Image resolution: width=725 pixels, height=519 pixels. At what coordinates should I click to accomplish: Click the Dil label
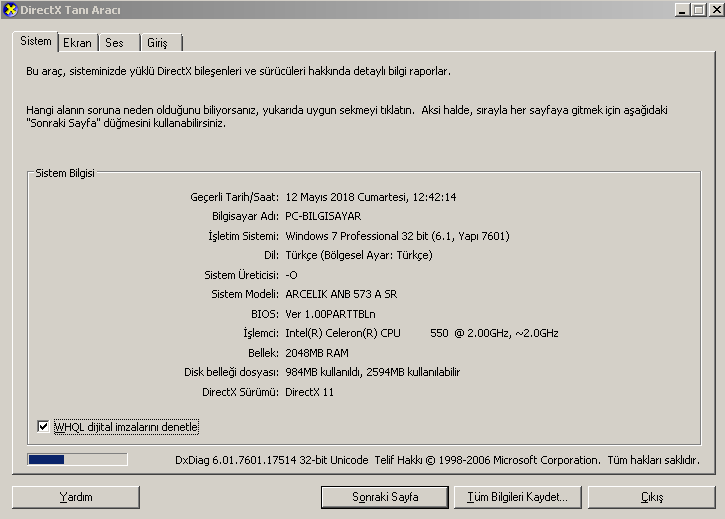coord(271,255)
